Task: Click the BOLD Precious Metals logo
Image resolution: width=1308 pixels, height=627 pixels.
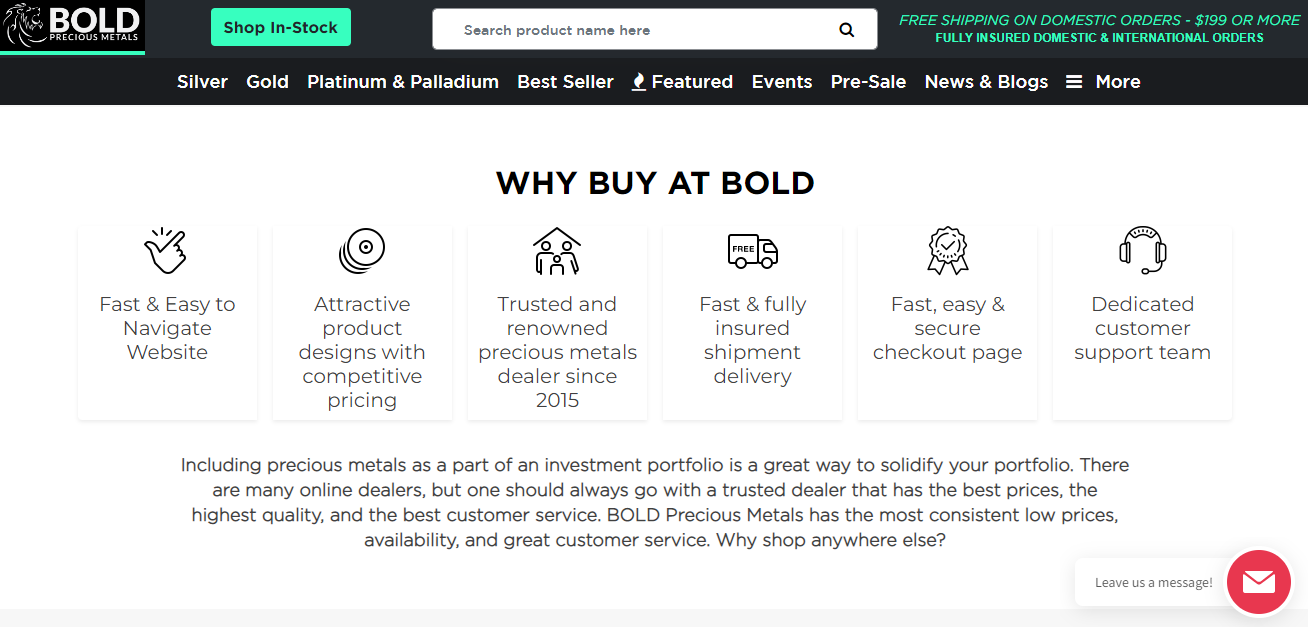Action: pyautogui.click(x=72, y=26)
